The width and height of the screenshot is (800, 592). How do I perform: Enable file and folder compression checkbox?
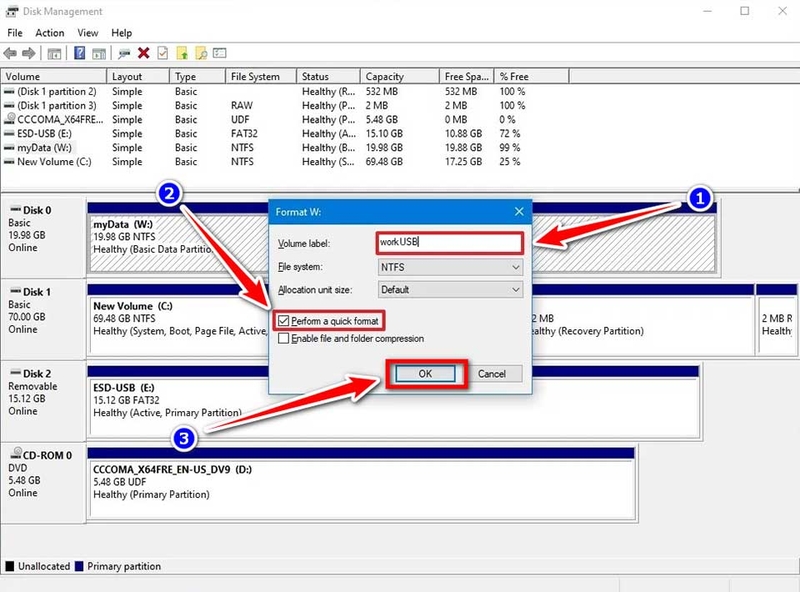coord(284,338)
